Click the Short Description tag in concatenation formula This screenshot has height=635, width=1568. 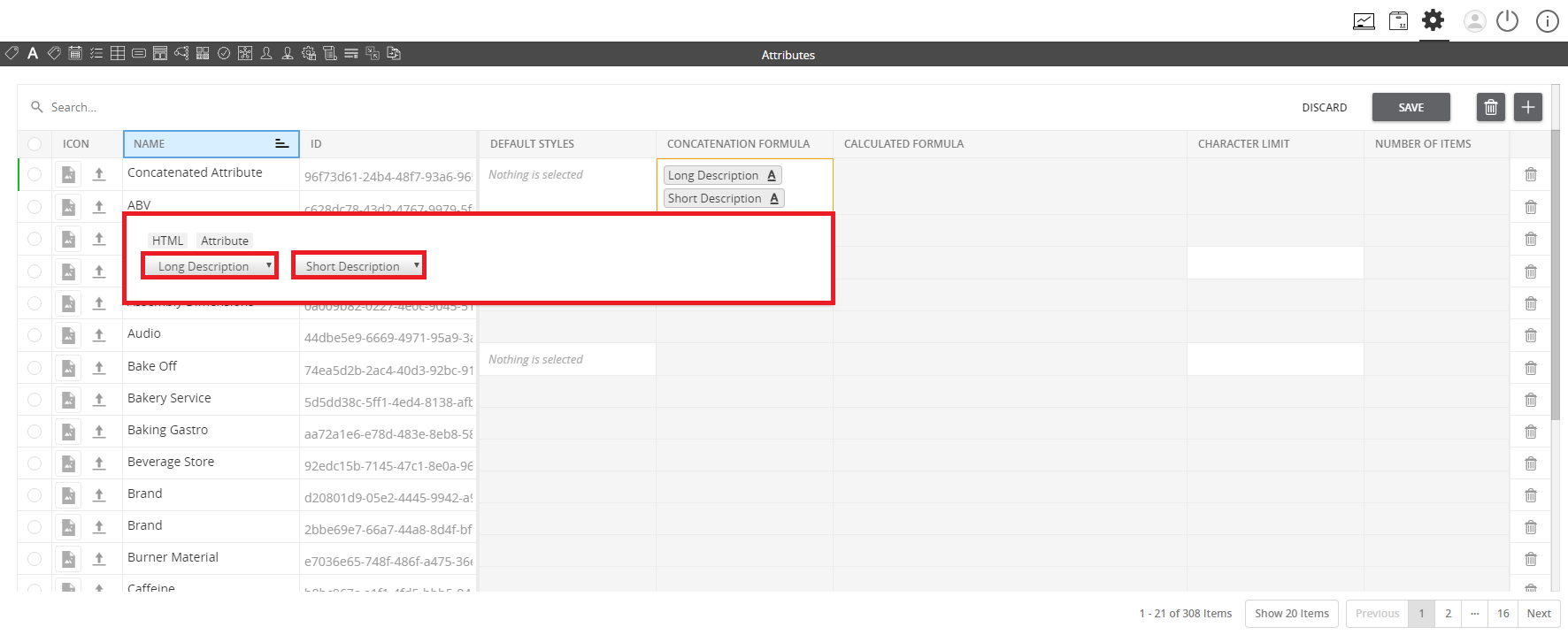(x=724, y=198)
